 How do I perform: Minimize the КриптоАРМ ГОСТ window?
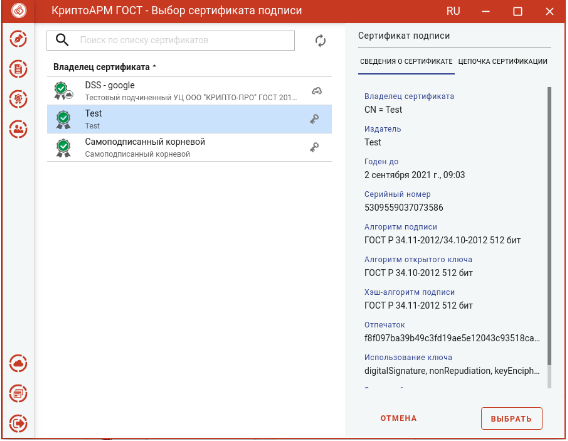click(x=485, y=12)
